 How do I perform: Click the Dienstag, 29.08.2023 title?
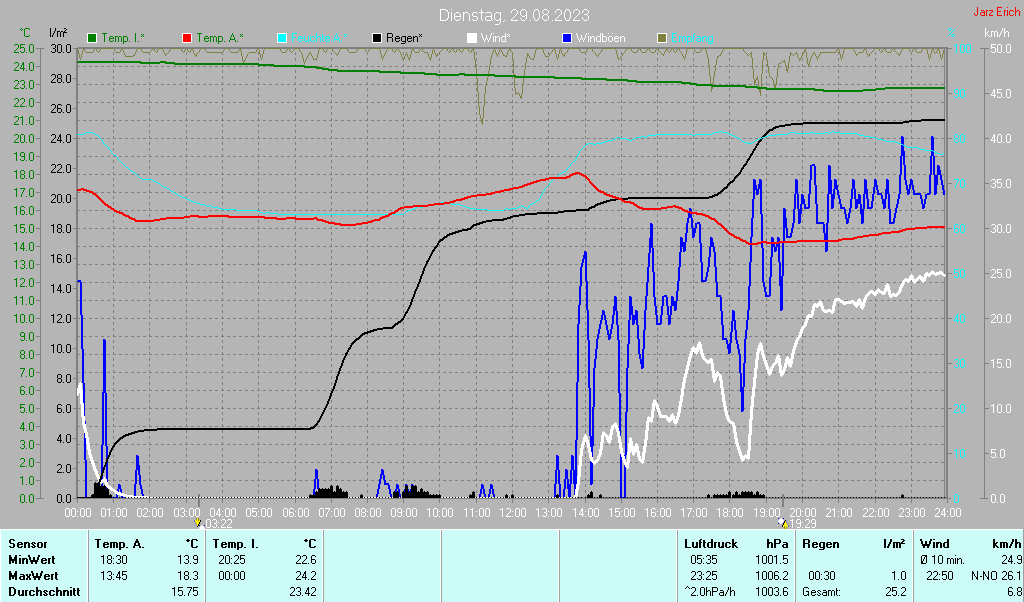tap(514, 15)
